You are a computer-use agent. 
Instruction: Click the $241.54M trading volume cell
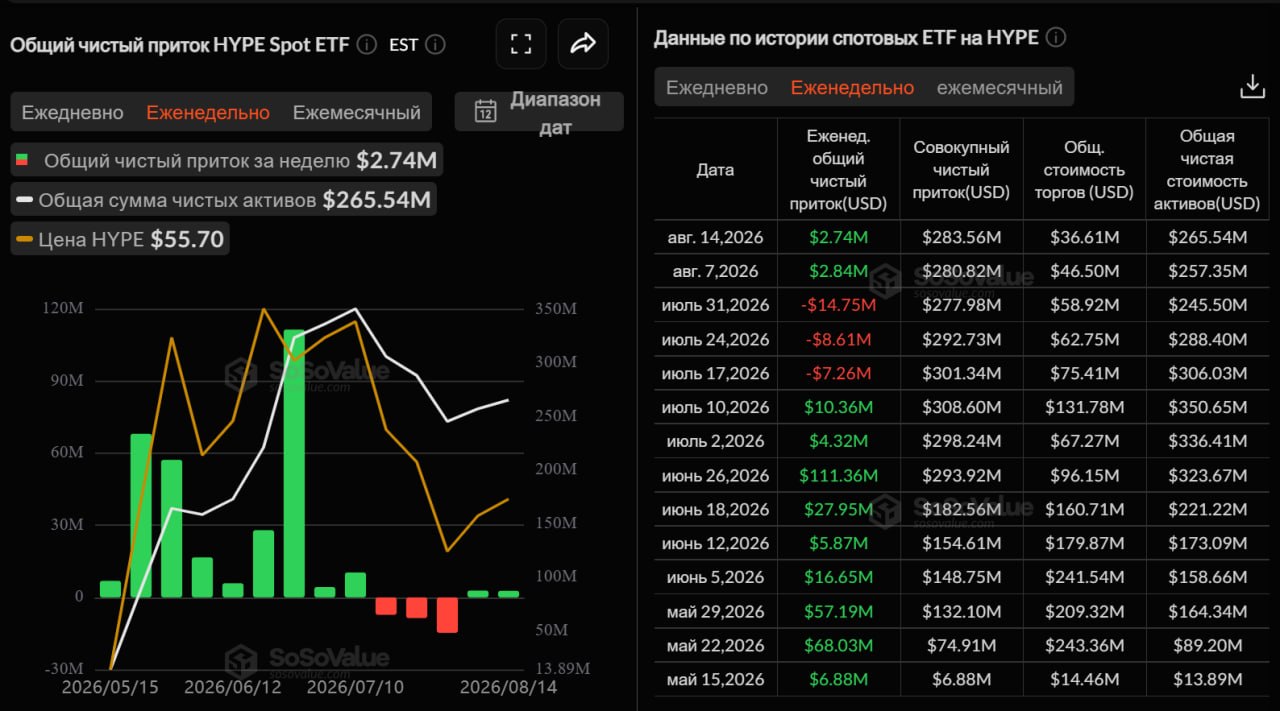[x=1084, y=577]
